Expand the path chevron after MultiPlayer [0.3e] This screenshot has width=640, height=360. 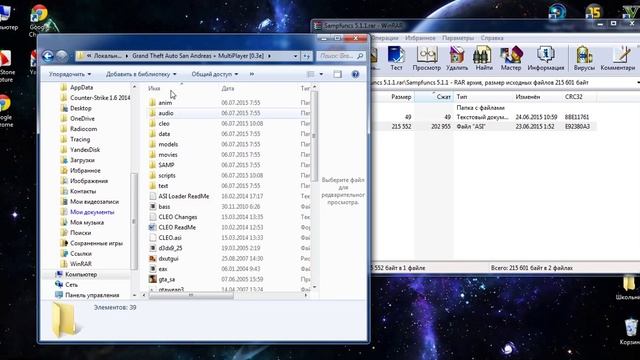(269, 56)
